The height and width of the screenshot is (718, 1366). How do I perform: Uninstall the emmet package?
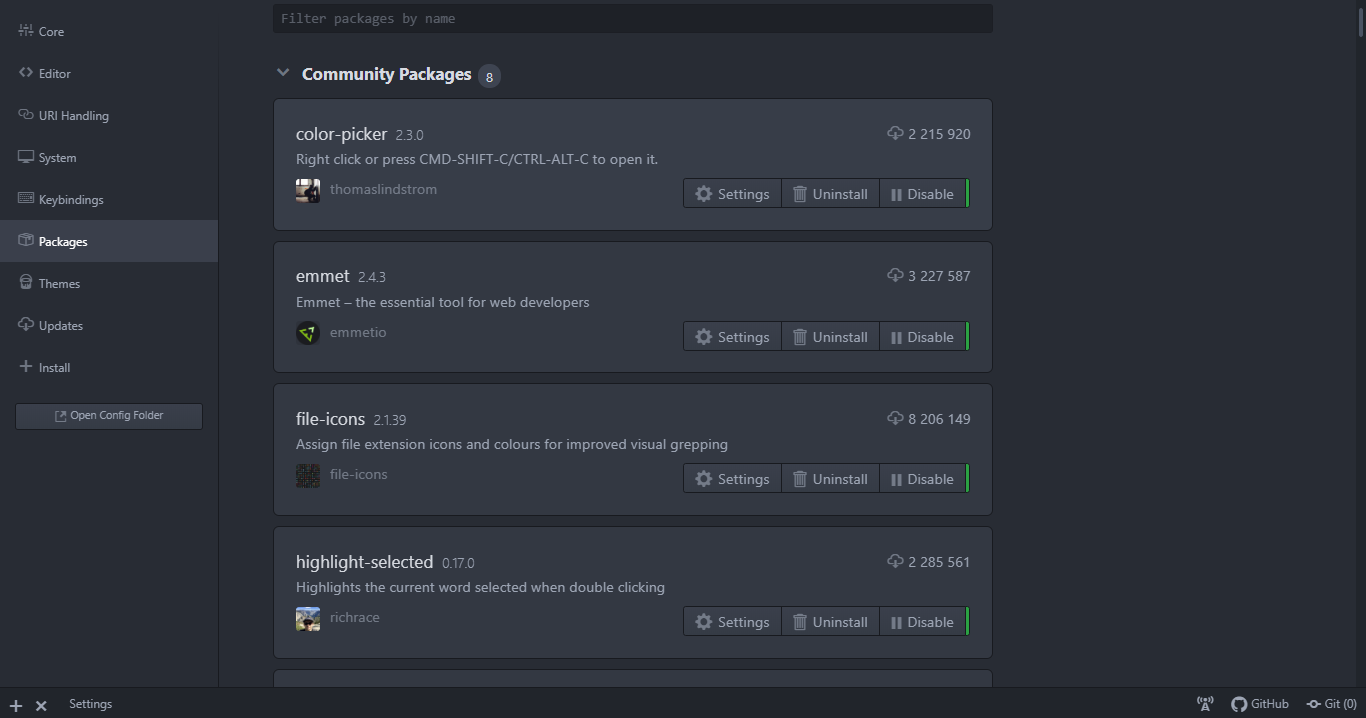[830, 337]
